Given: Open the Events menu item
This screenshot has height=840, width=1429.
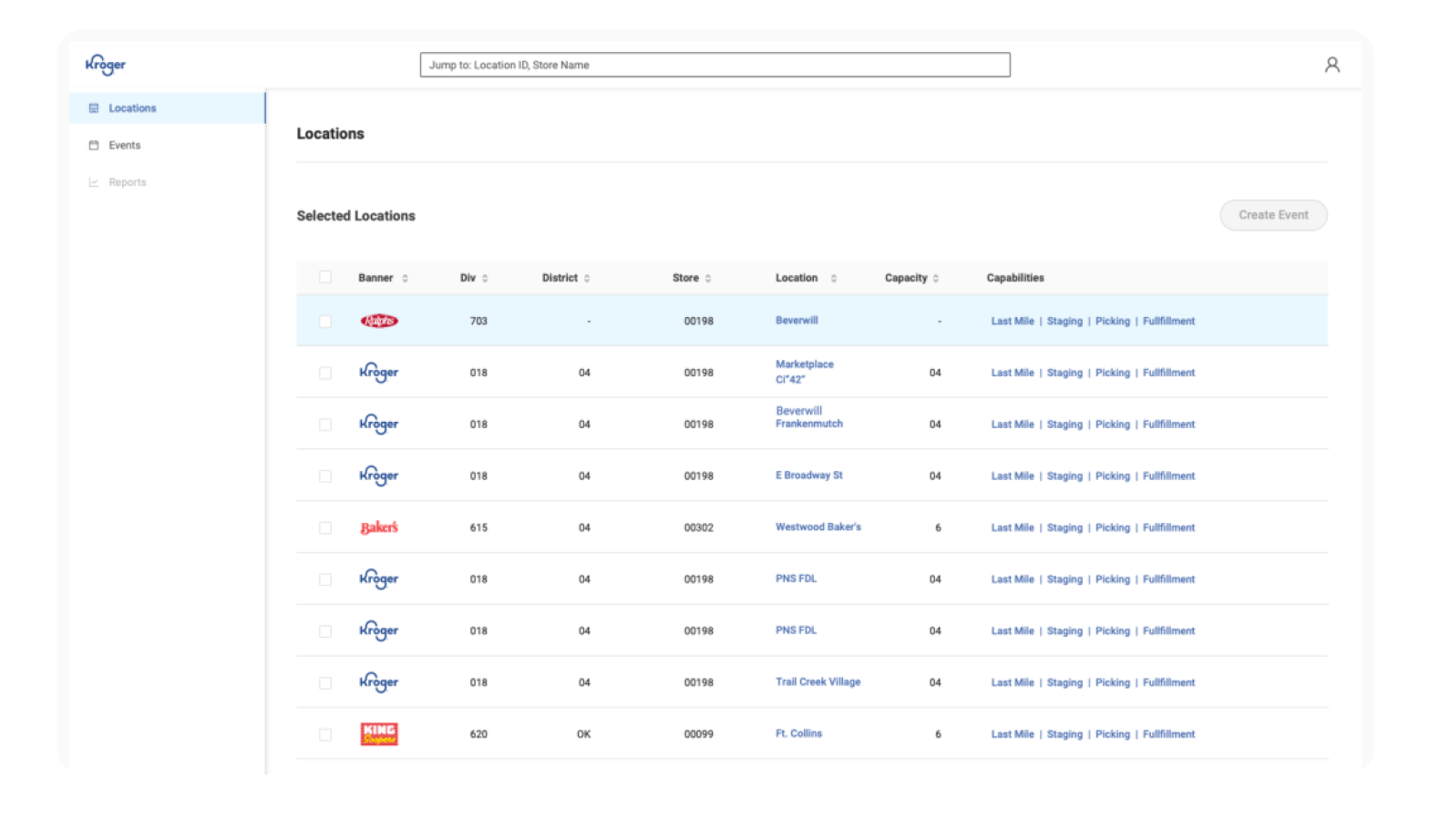Looking at the screenshot, I should coord(125,146).
